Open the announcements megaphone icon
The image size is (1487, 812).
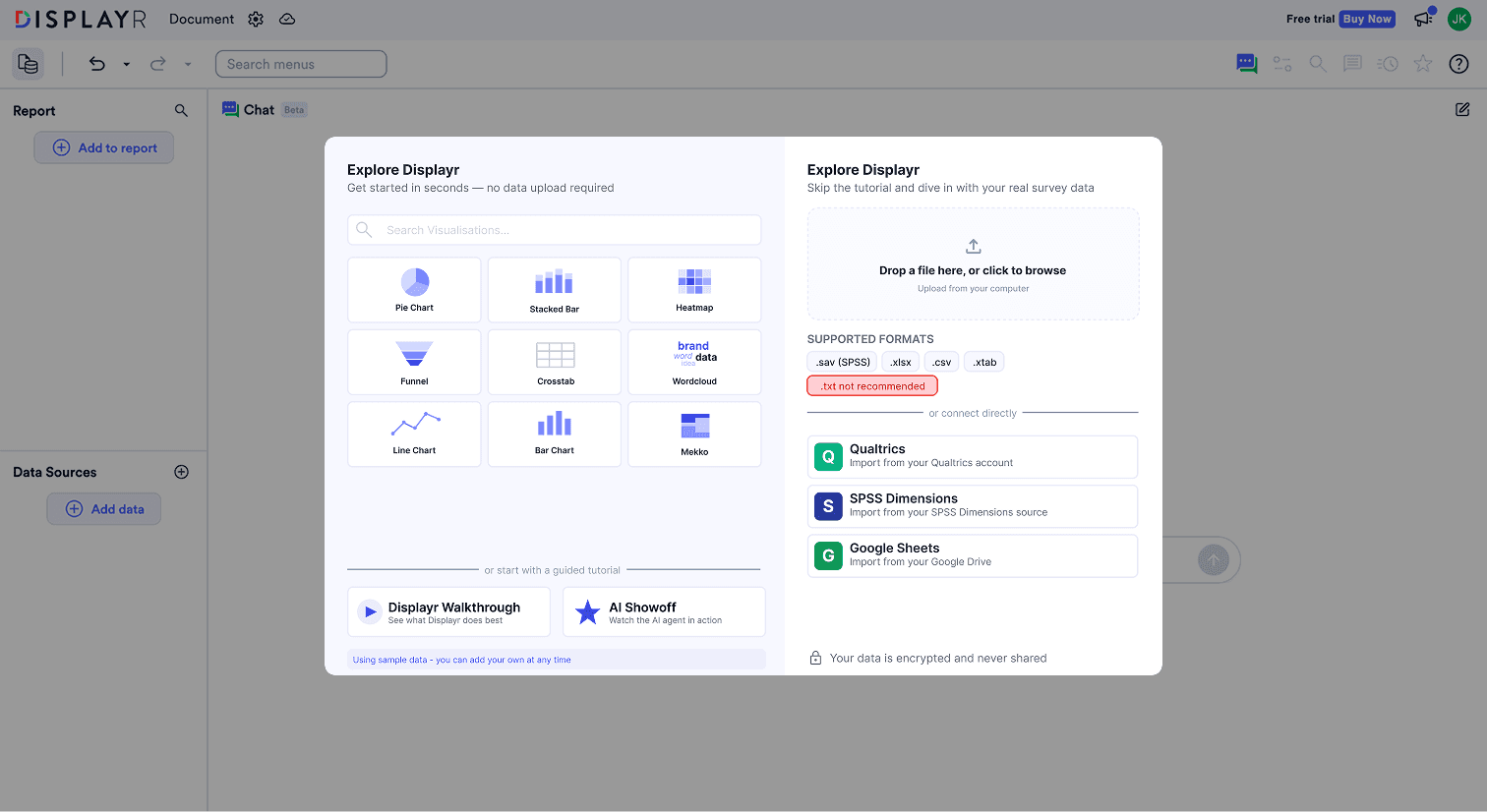(1423, 19)
